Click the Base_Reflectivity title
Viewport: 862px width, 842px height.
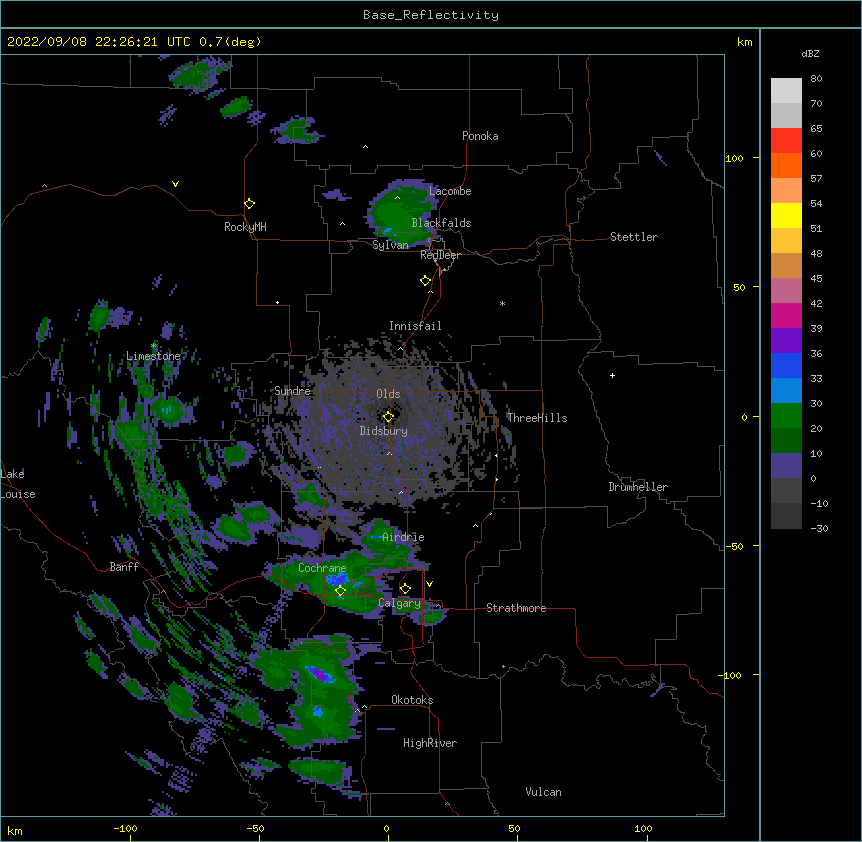pos(431,15)
